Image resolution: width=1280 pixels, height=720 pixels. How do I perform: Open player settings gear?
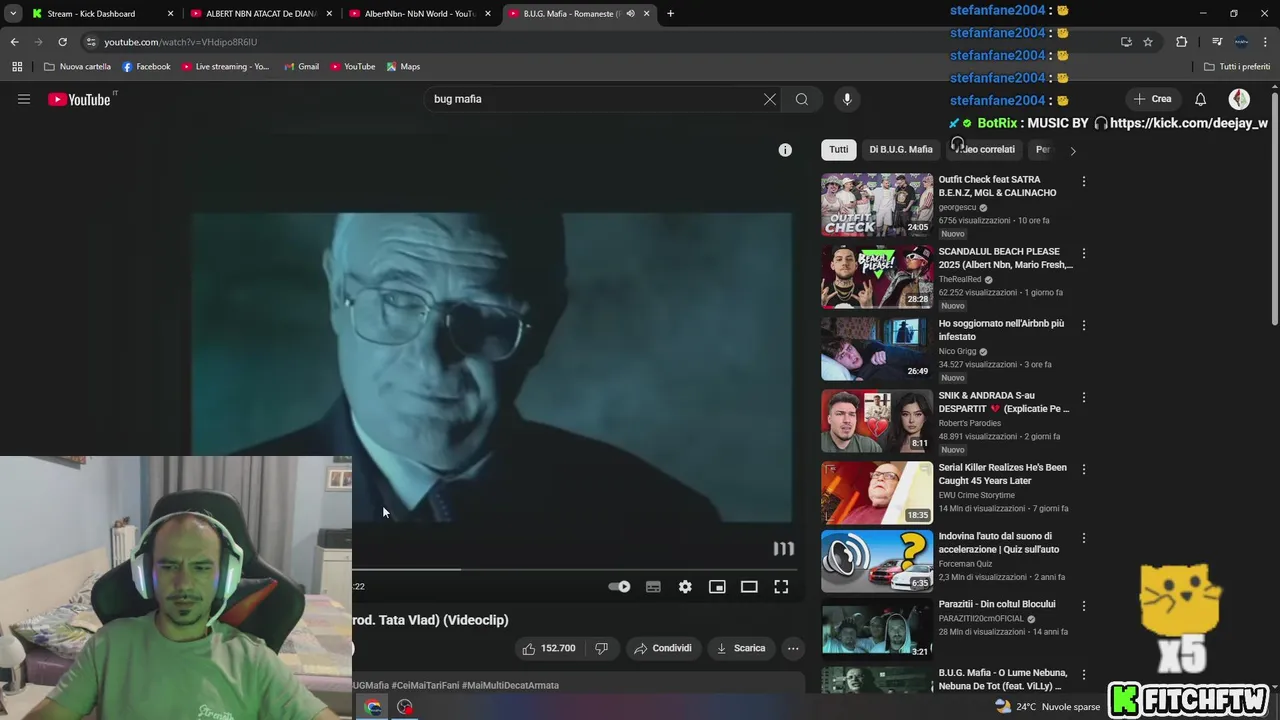[x=685, y=587]
